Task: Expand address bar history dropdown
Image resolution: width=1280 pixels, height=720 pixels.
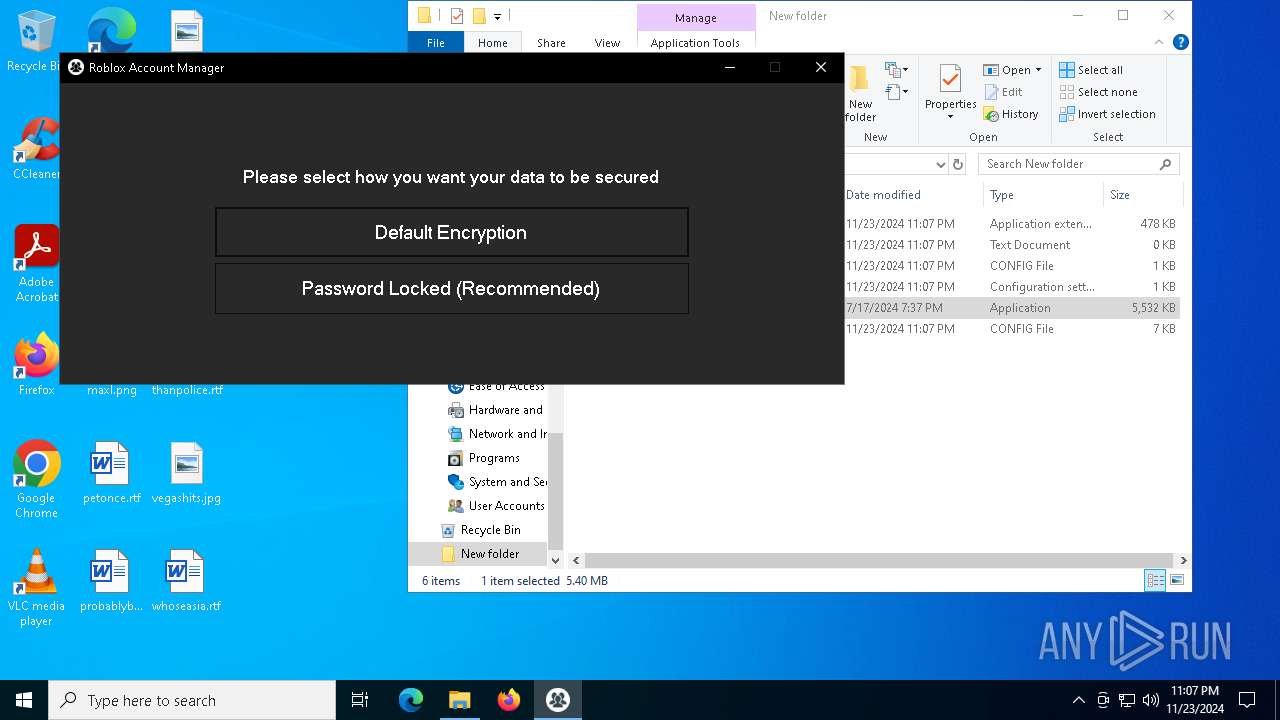Action: (940, 164)
